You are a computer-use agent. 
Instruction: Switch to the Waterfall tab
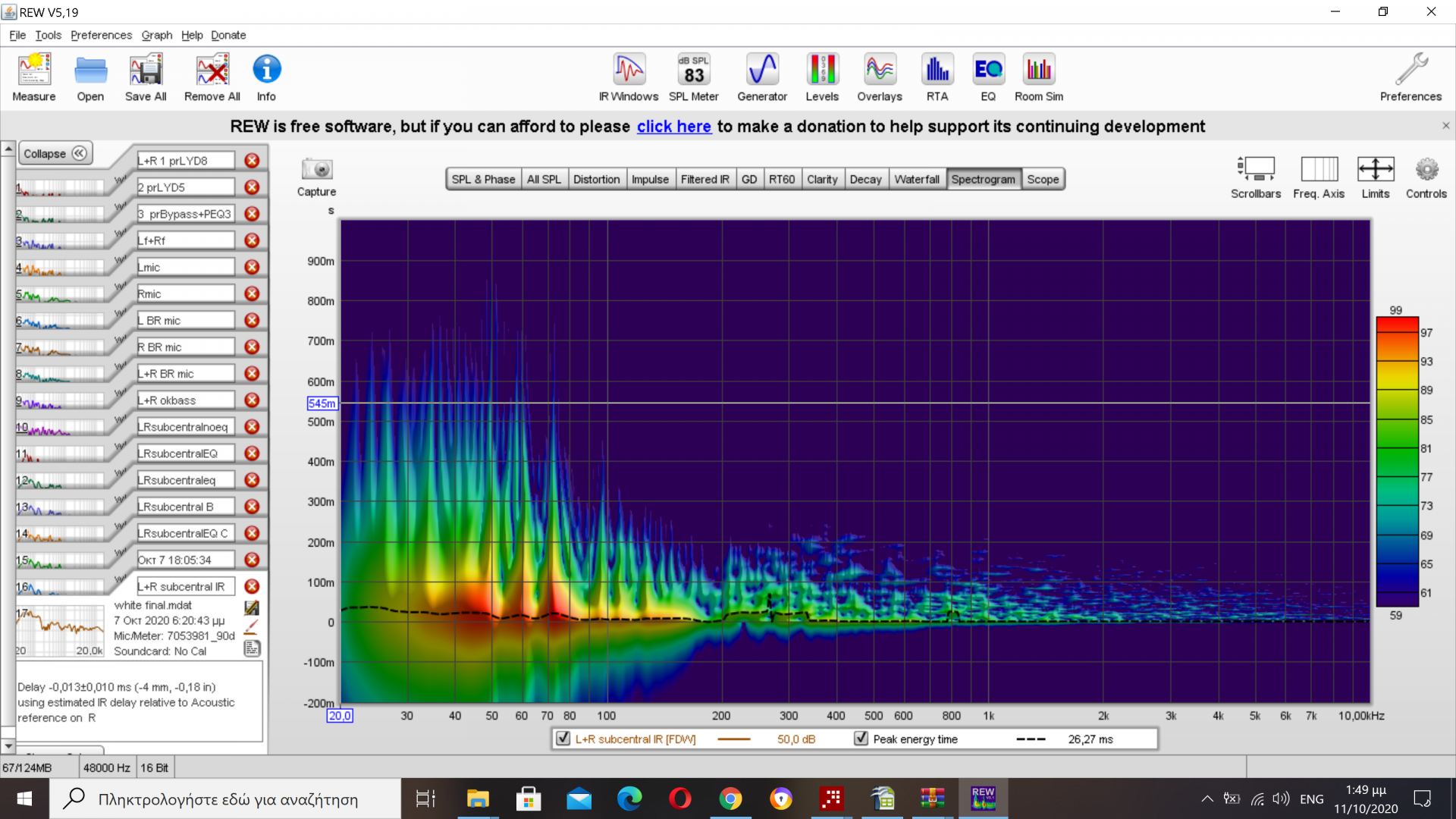916,179
